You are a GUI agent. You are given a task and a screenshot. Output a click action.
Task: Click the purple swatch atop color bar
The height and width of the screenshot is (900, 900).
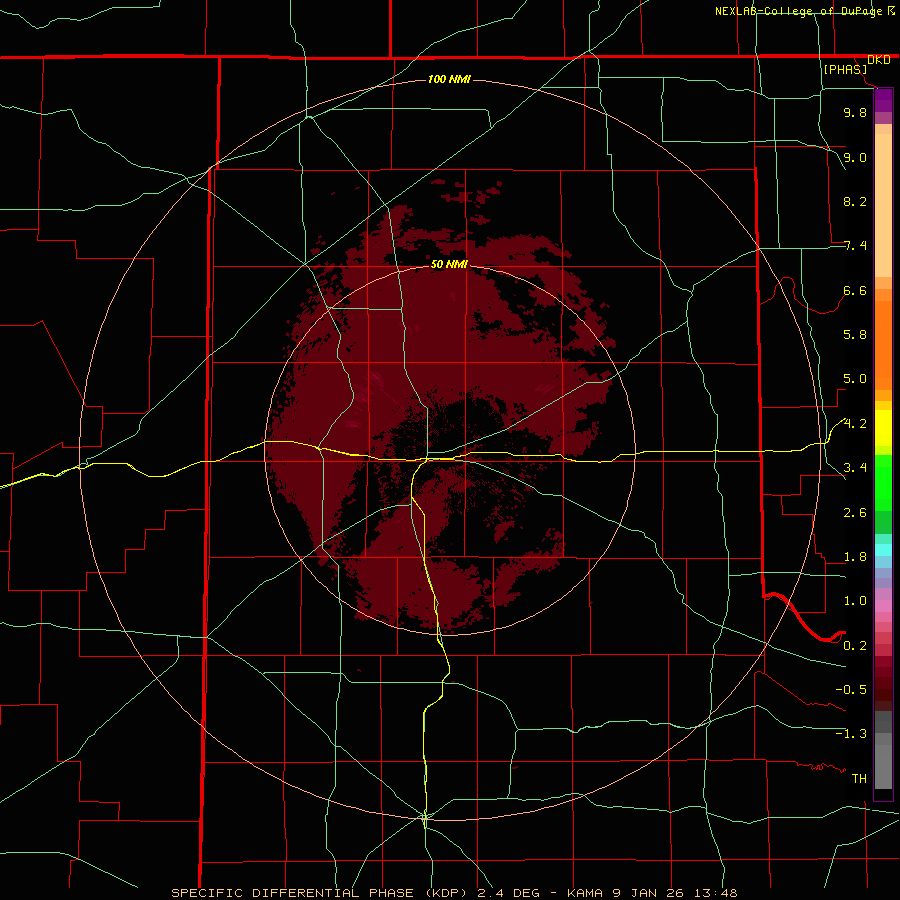pyautogui.click(x=883, y=100)
